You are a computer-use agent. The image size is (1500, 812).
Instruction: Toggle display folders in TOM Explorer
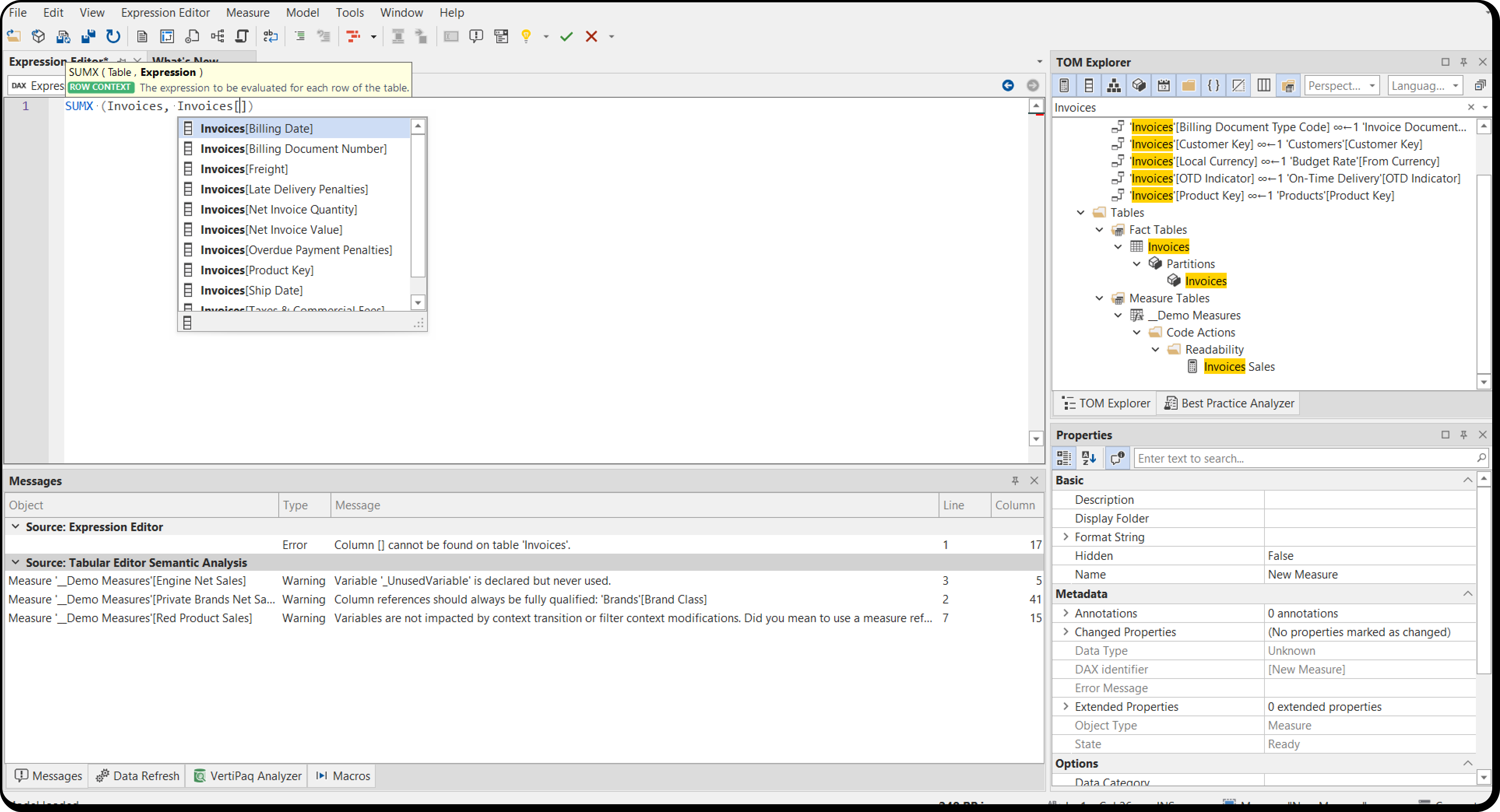[1189, 86]
